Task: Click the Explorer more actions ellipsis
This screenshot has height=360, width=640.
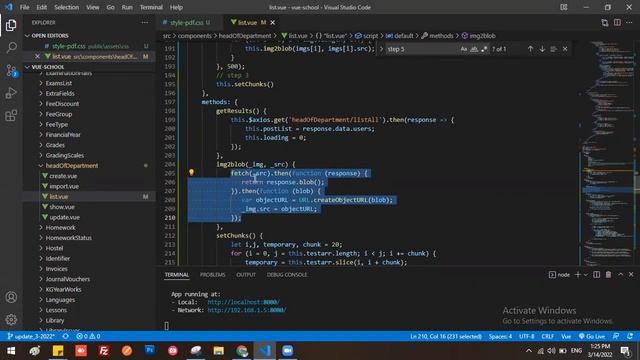Action: 145,22
